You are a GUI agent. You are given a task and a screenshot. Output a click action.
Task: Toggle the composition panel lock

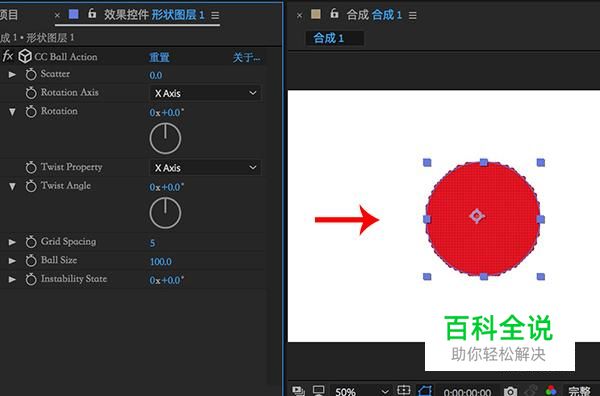pos(334,14)
